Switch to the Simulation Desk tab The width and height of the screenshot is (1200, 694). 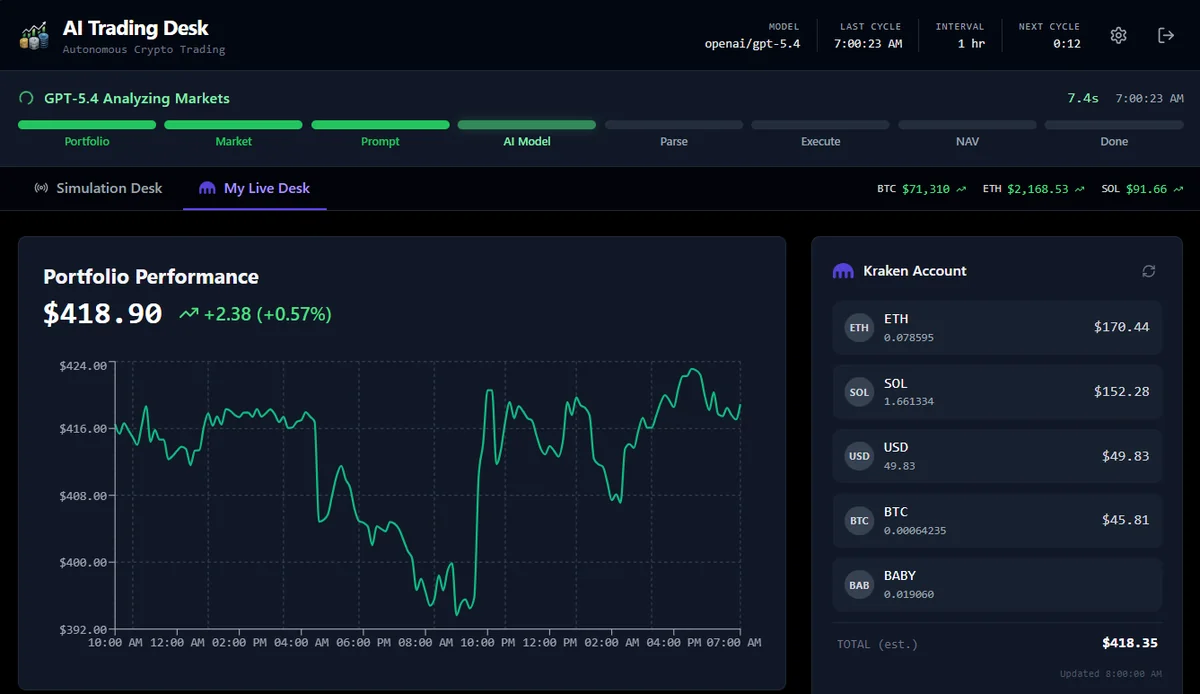(98, 188)
